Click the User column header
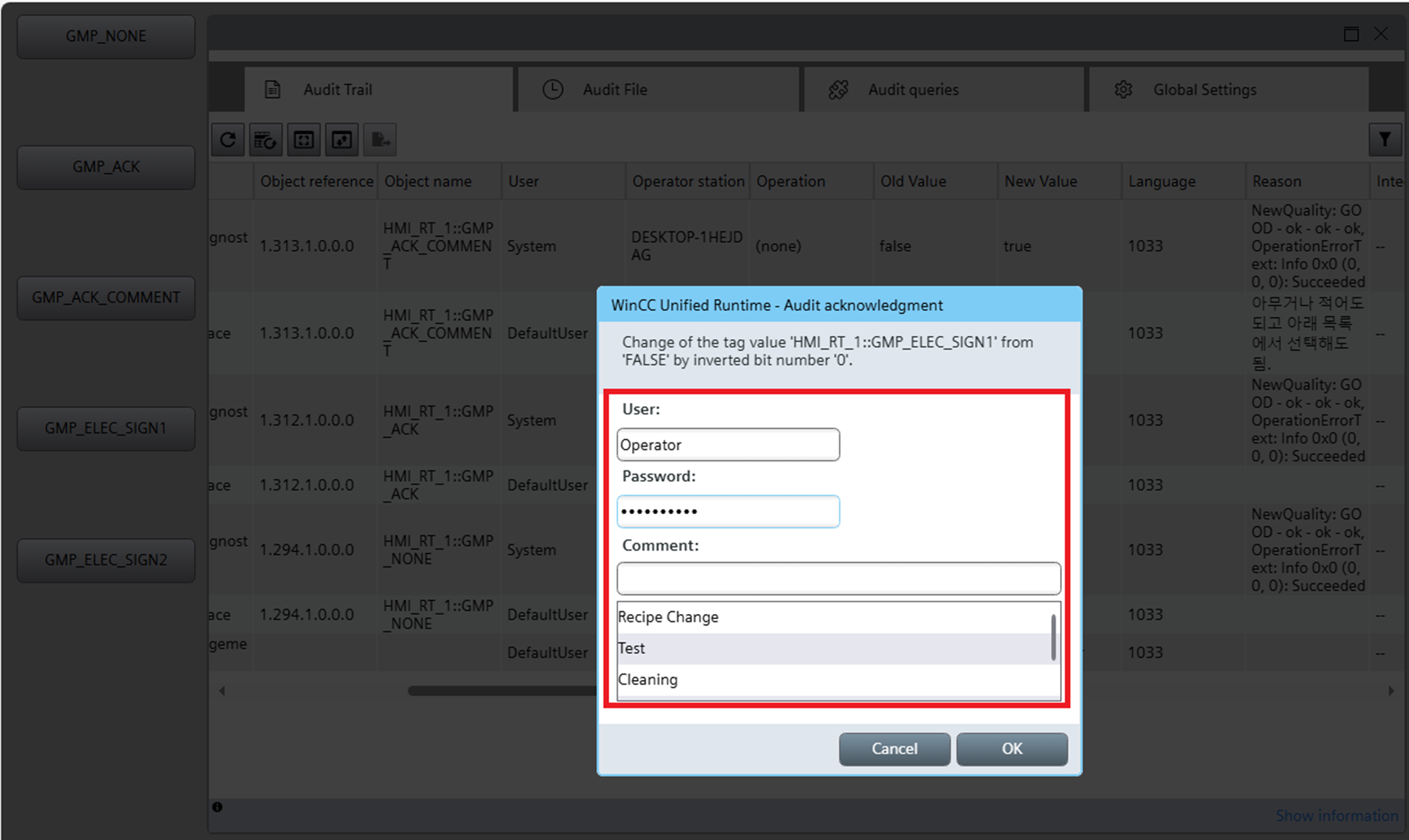 (563, 182)
